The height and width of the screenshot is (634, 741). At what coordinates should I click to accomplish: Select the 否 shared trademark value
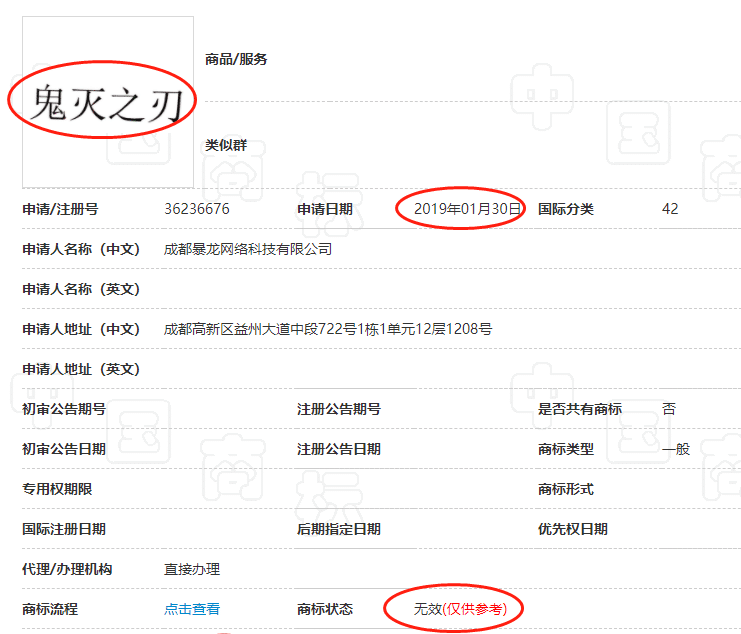click(669, 409)
